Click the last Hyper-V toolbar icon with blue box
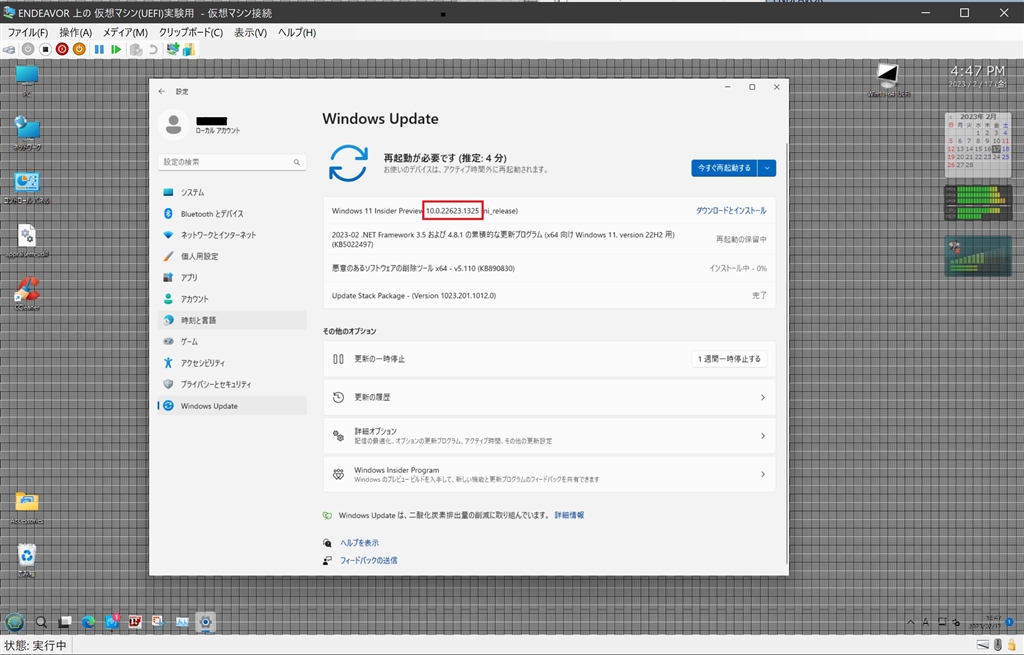This screenshot has height=655, width=1024. tap(189, 50)
